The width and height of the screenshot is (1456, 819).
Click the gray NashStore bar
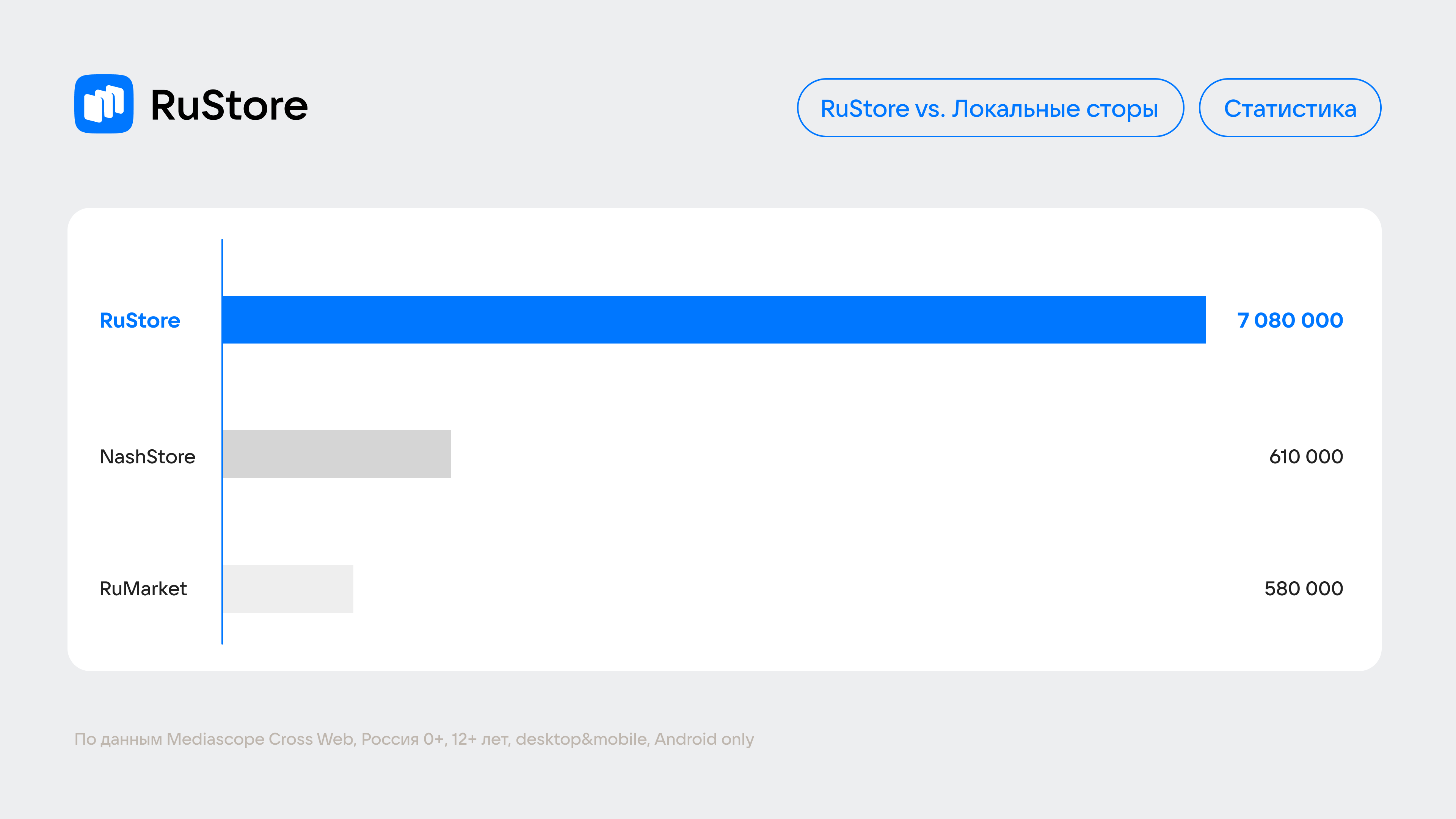click(337, 454)
